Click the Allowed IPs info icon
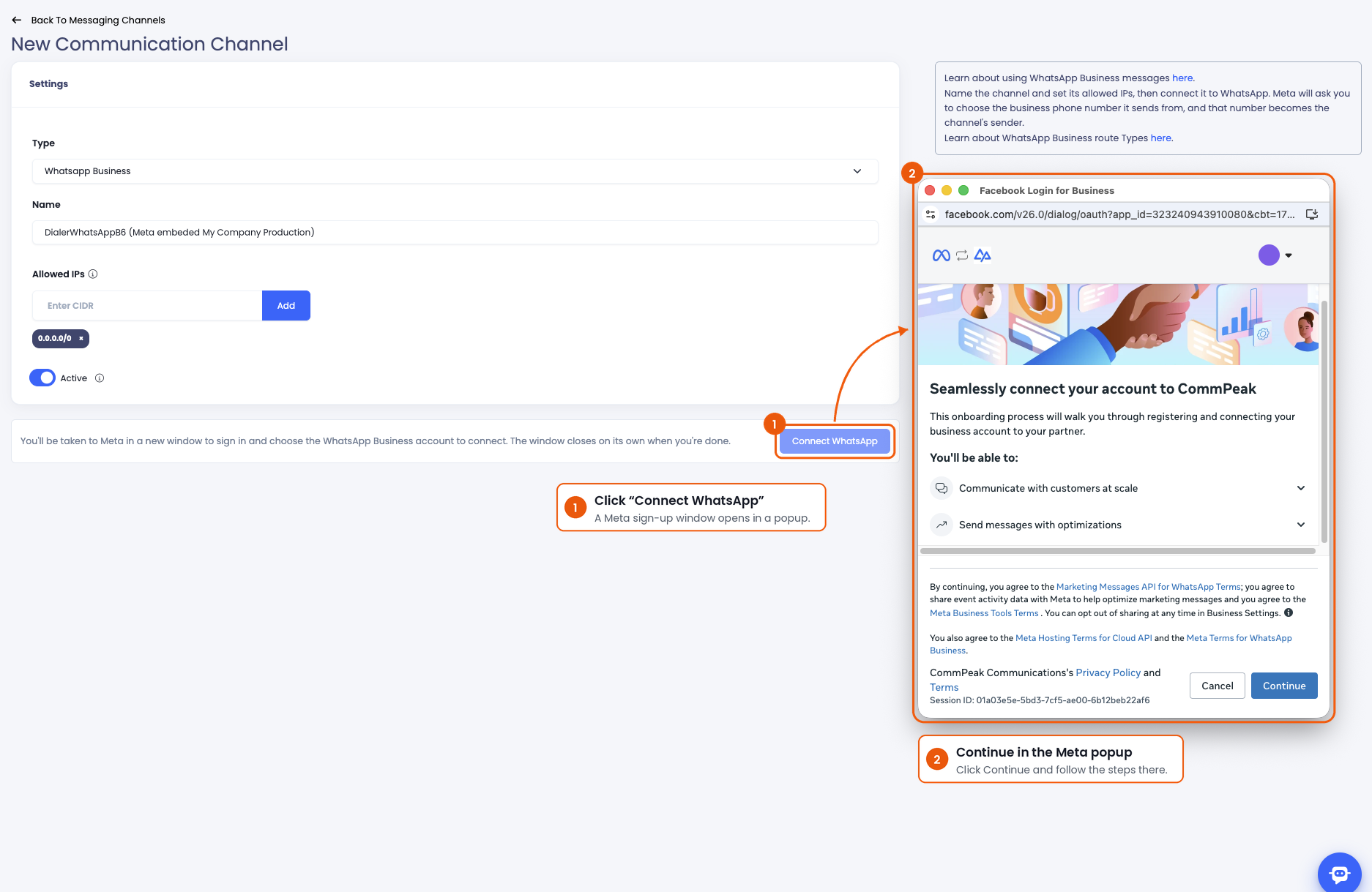Screen dimensions: 1372x892 pos(93,274)
